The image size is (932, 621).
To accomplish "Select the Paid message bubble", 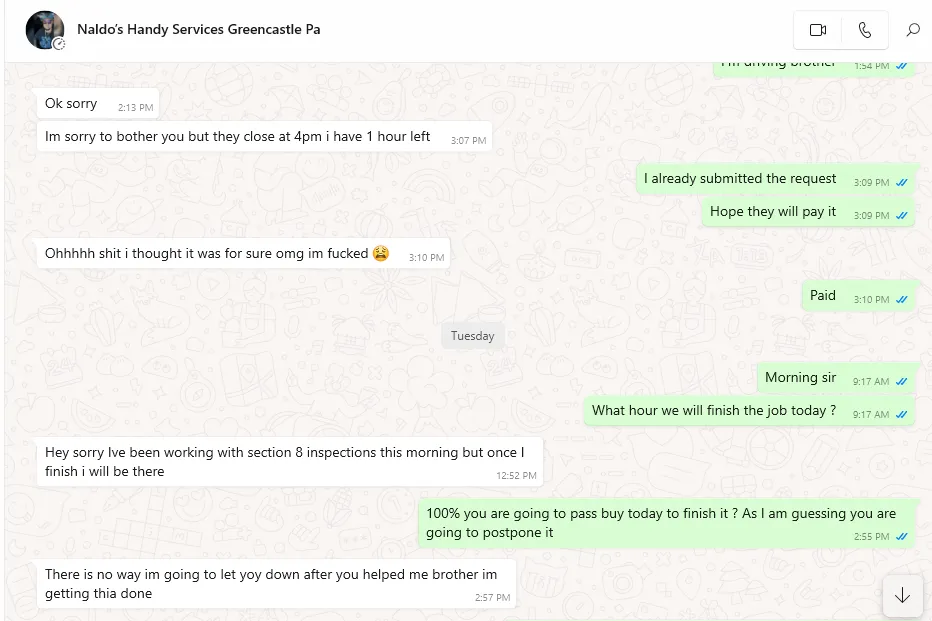I will pyautogui.click(x=822, y=295).
